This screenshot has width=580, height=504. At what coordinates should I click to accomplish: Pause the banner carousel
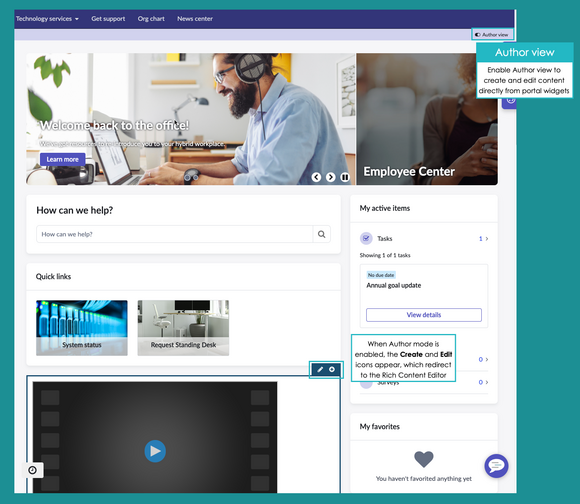pyautogui.click(x=345, y=177)
